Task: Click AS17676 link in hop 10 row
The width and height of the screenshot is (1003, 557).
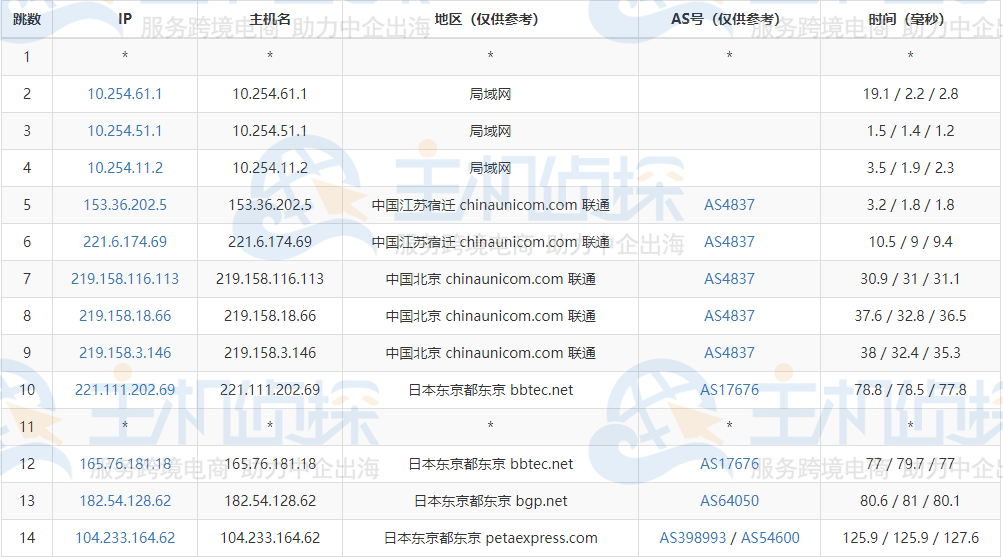Action: point(729,390)
